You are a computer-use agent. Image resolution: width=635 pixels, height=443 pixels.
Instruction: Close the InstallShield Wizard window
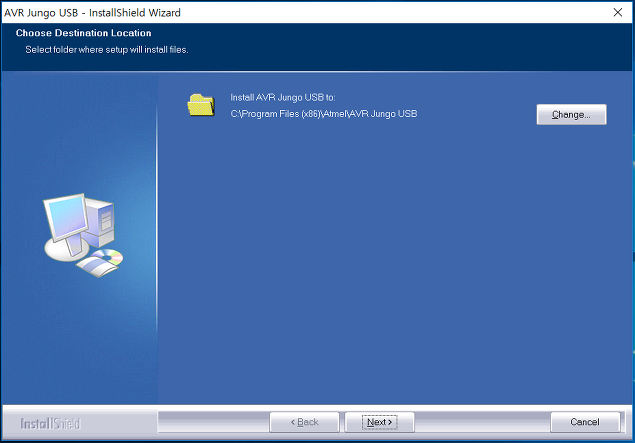[x=618, y=13]
